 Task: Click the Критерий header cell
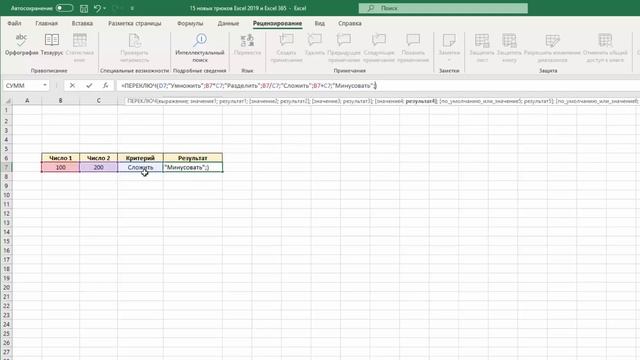[x=140, y=158]
